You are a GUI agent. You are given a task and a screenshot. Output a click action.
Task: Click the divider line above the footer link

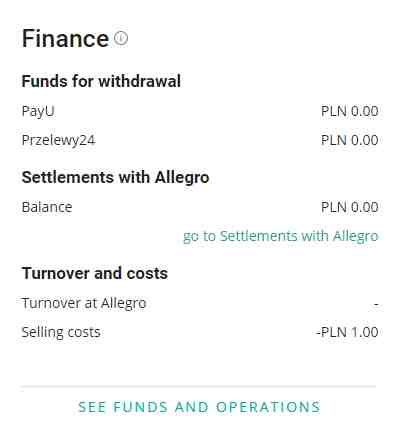click(x=198, y=387)
